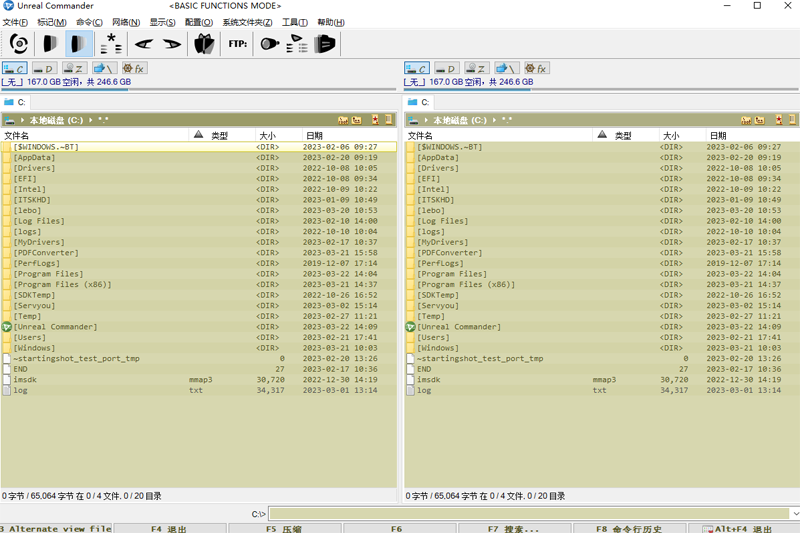The width and height of the screenshot is (800, 533).
Task: Open the 工具(T) menu
Action: 294,22
